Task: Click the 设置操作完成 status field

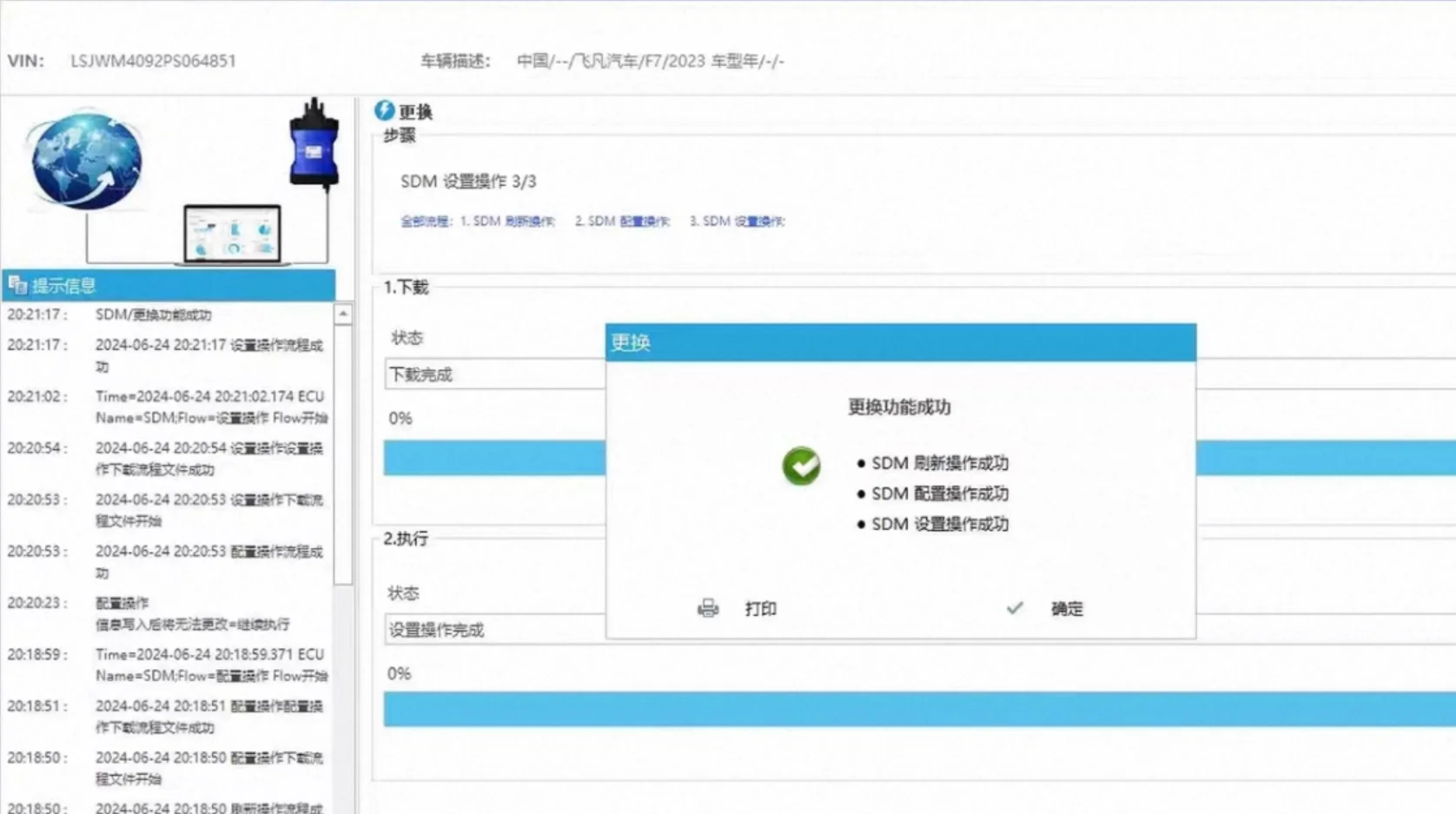Action: pyautogui.click(x=495, y=630)
